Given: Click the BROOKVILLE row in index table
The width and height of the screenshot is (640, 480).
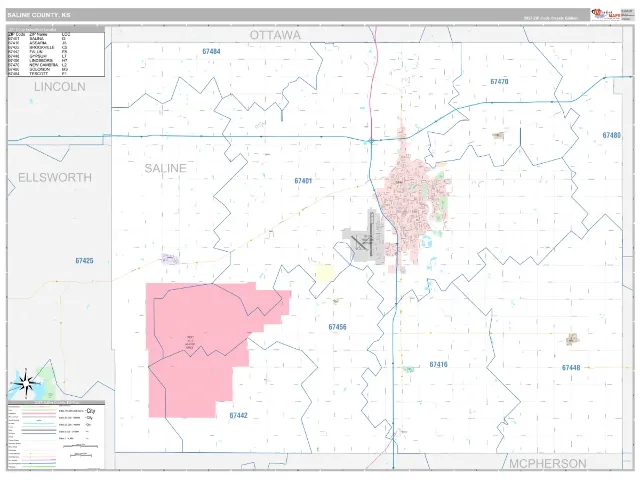Looking at the screenshot, I should (38, 47).
